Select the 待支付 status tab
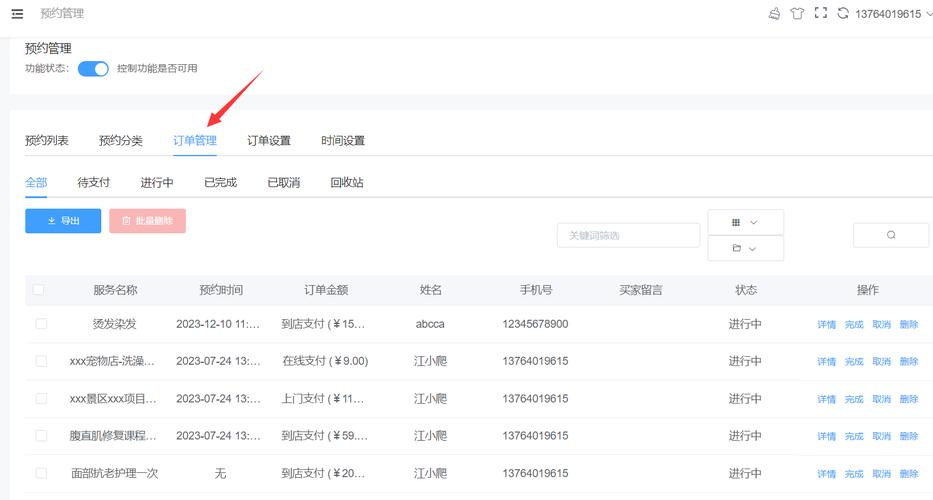This screenshot has height=500, width=933. pyautogui.click(x=94, y=183)
